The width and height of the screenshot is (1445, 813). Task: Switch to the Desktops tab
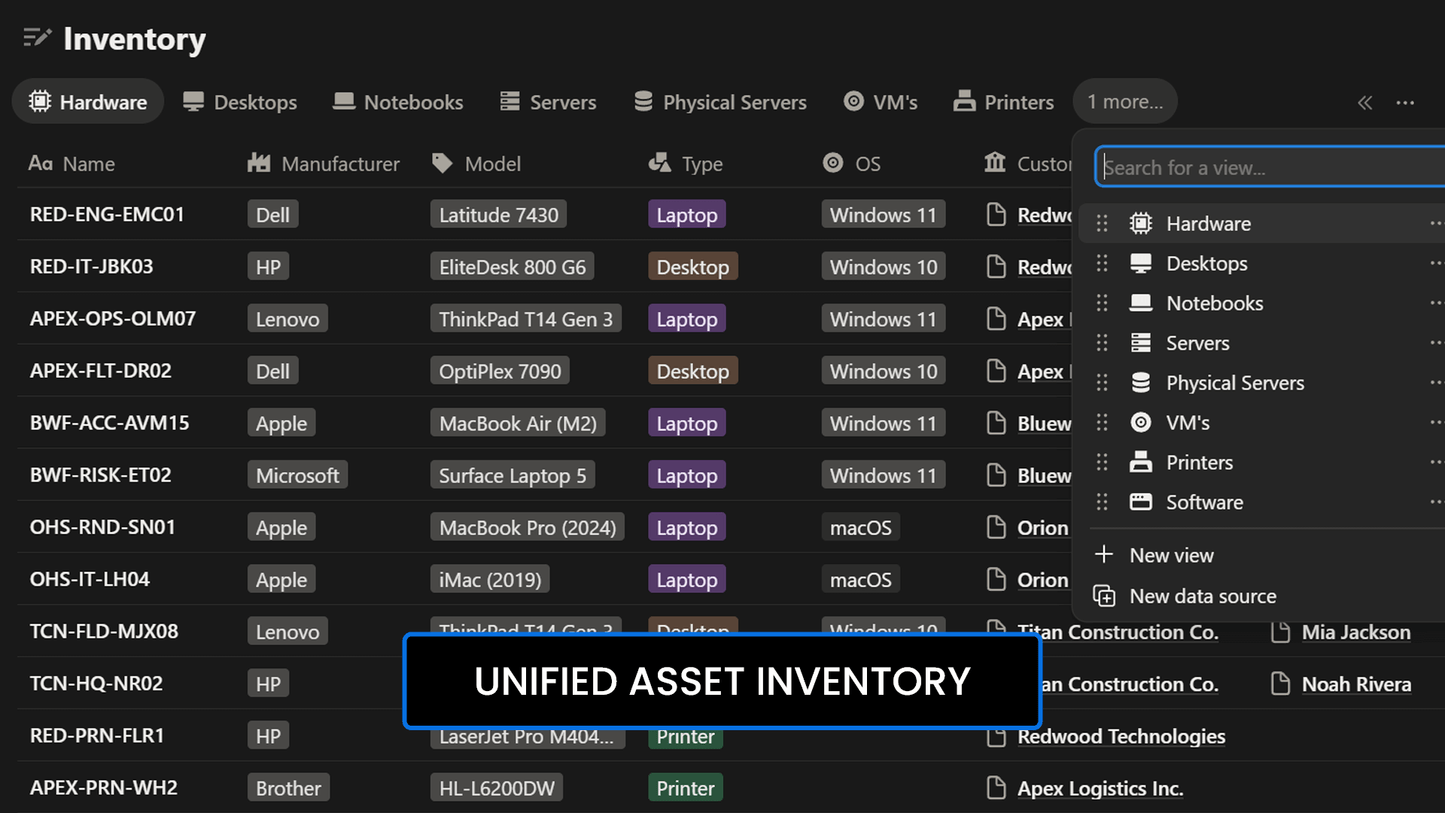pos(240,102)
